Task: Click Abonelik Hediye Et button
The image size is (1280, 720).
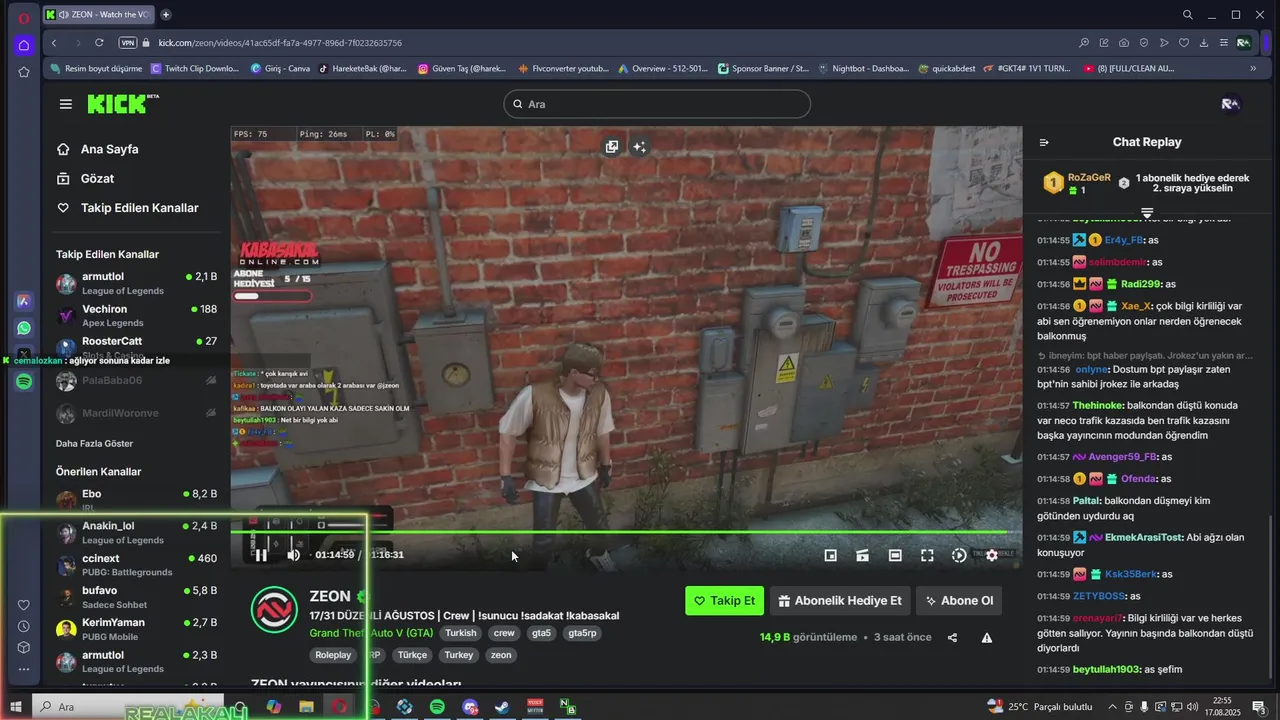Action: 840,601
